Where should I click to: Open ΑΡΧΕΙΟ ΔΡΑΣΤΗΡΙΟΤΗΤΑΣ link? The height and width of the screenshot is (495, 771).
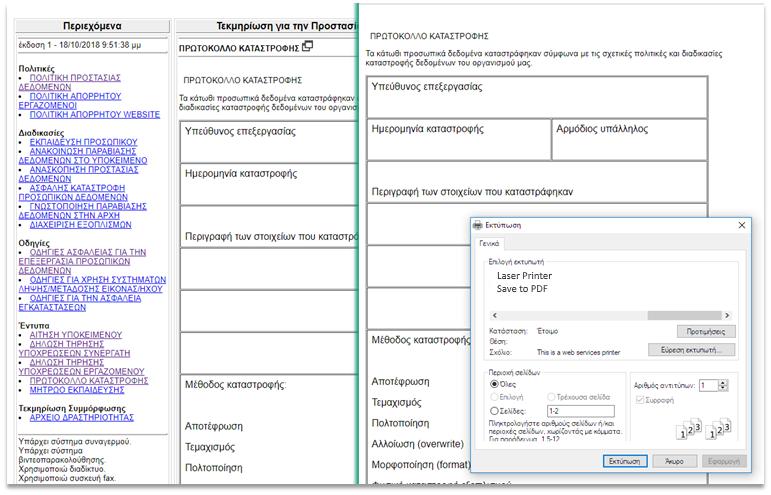[82, 417]
